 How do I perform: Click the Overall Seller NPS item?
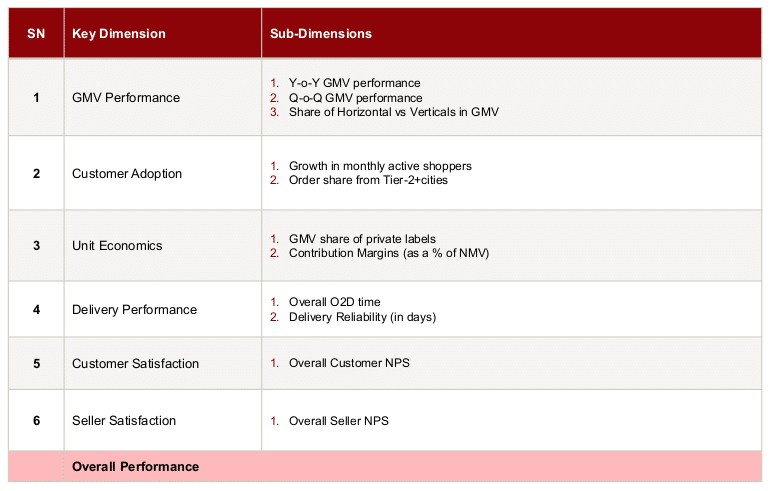click(339, 421)
